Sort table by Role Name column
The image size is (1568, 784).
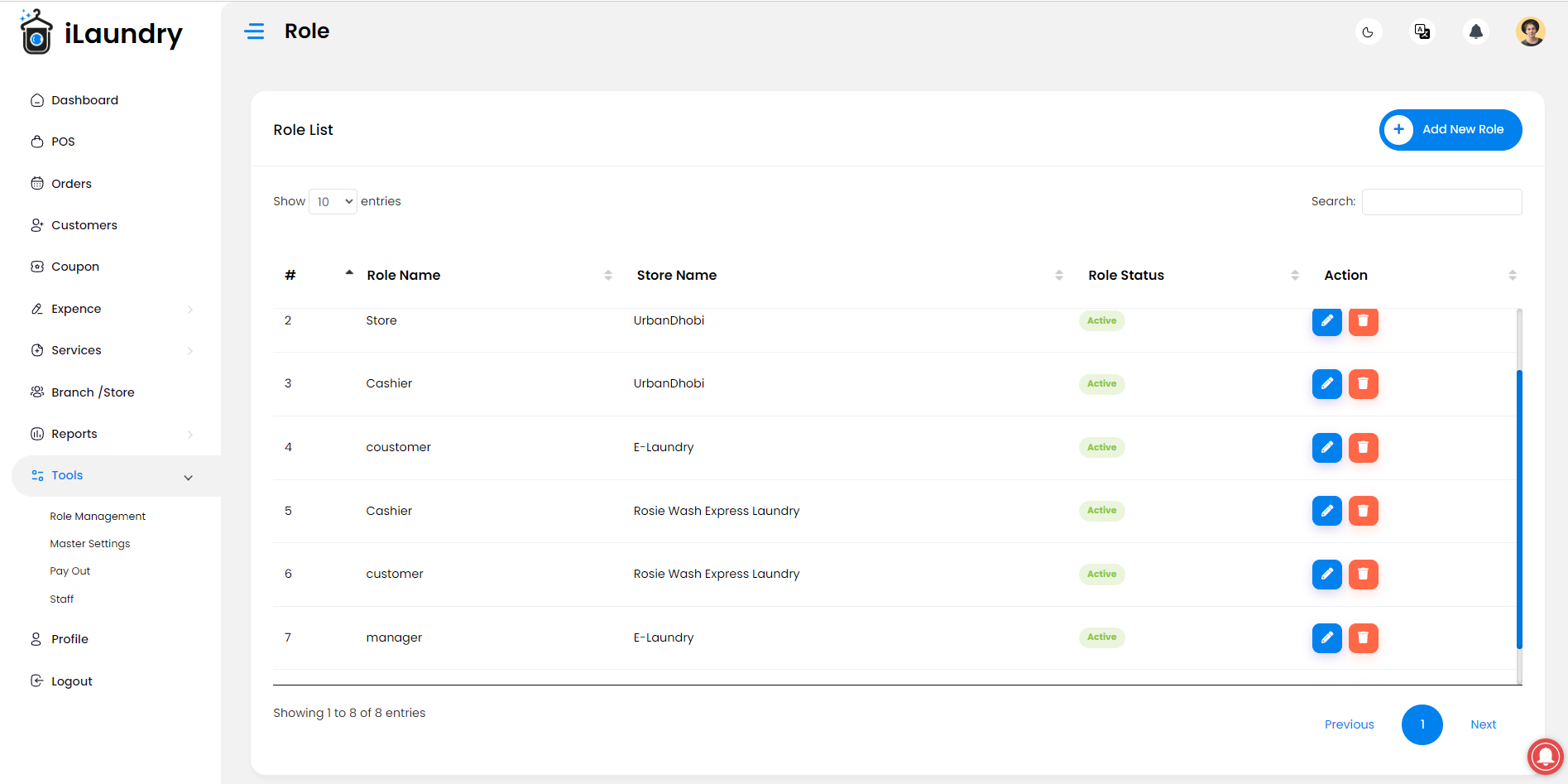[x=489, y=276]
